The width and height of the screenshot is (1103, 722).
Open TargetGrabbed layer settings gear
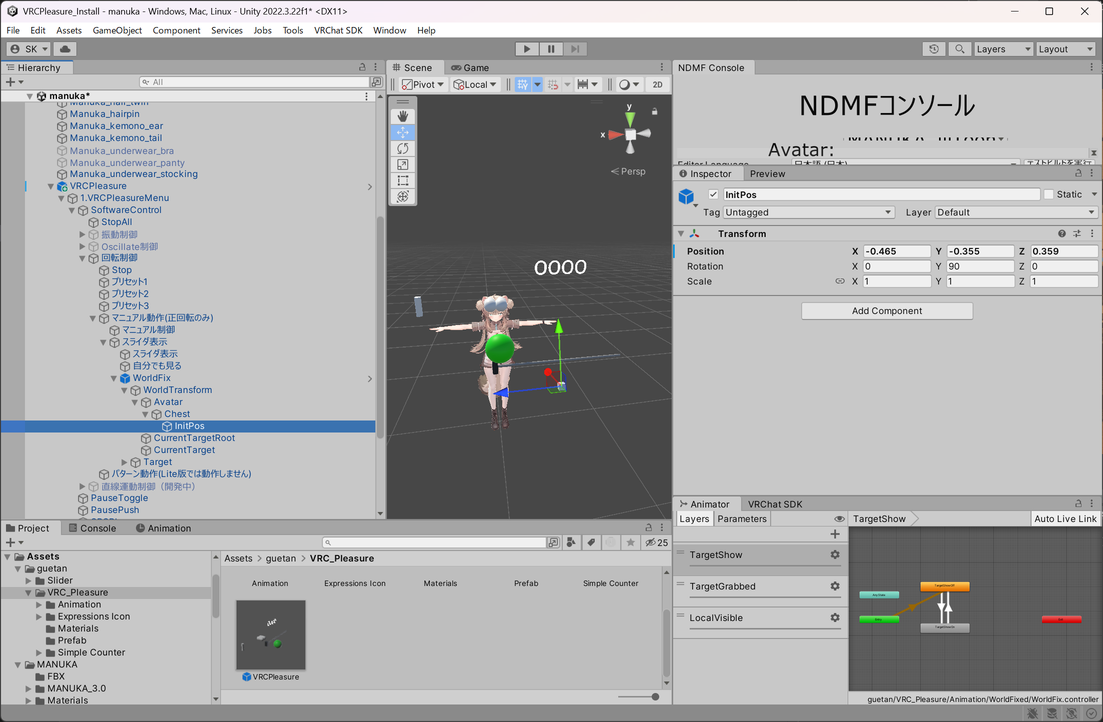tap(835, 586)
